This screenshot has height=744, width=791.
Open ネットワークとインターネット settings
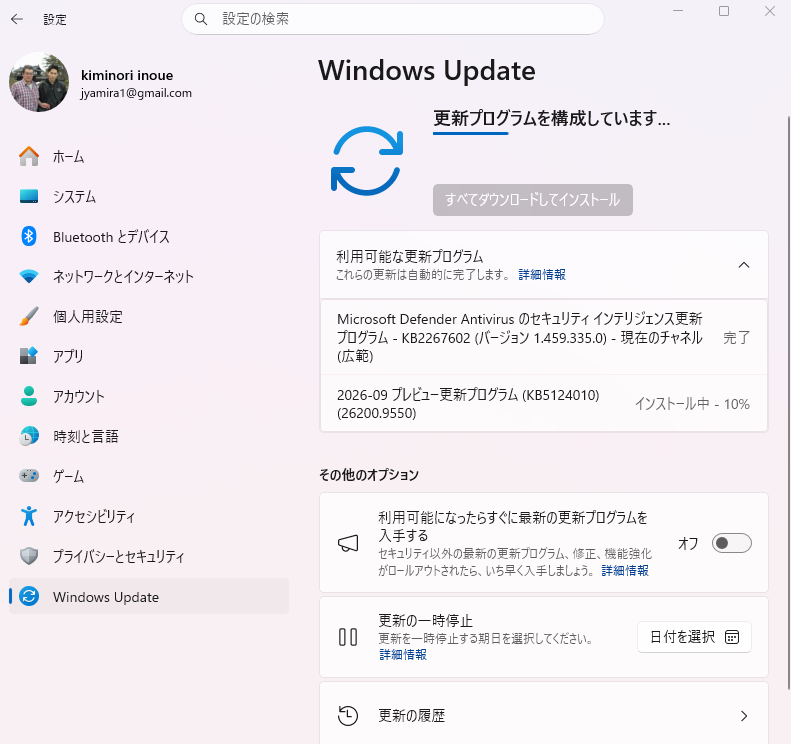point(149,276)
